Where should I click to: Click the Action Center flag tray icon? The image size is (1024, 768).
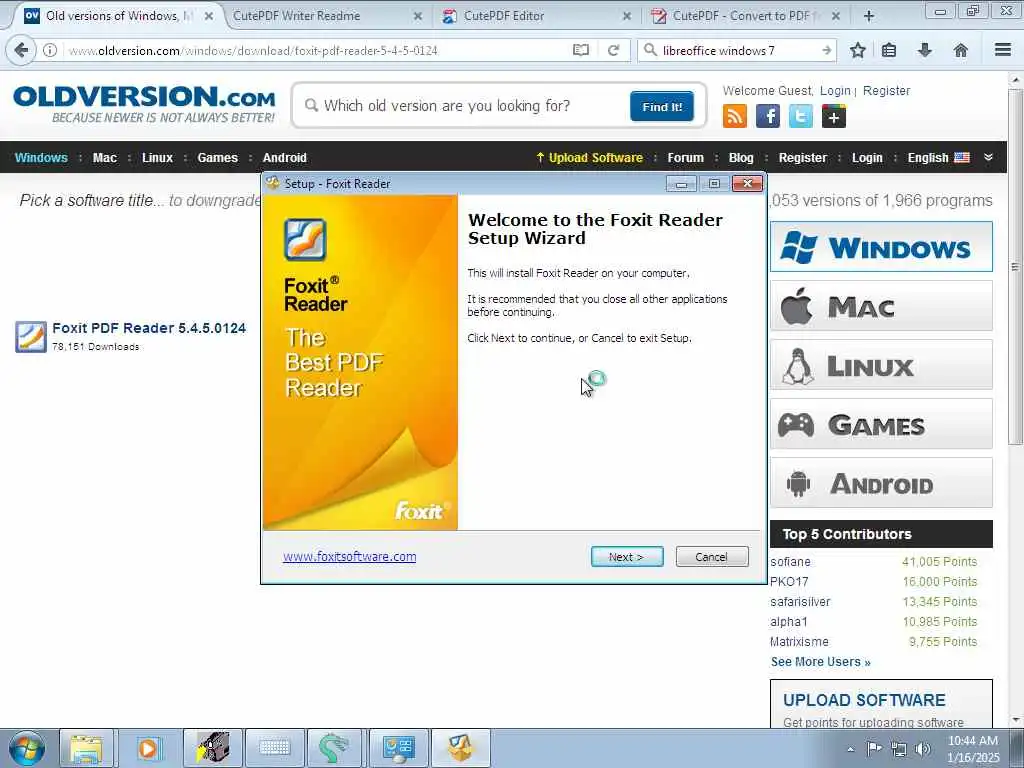tap(874, 749)
